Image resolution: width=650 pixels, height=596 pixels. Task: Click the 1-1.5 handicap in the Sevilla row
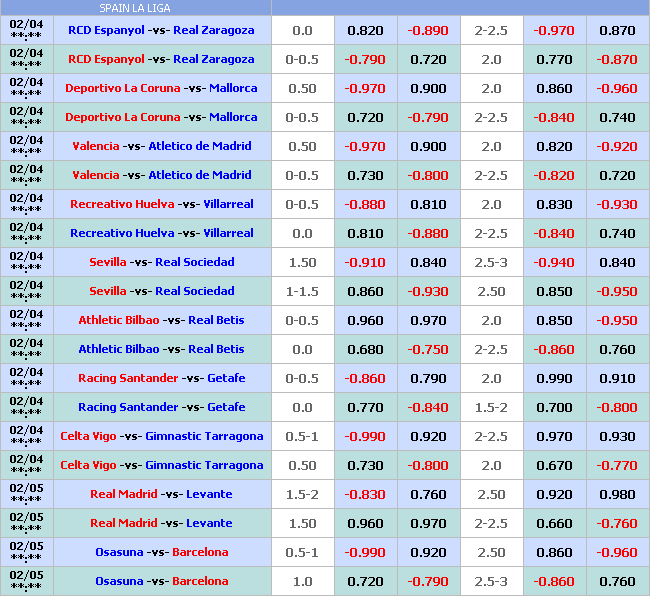click(x=302, y=291)
